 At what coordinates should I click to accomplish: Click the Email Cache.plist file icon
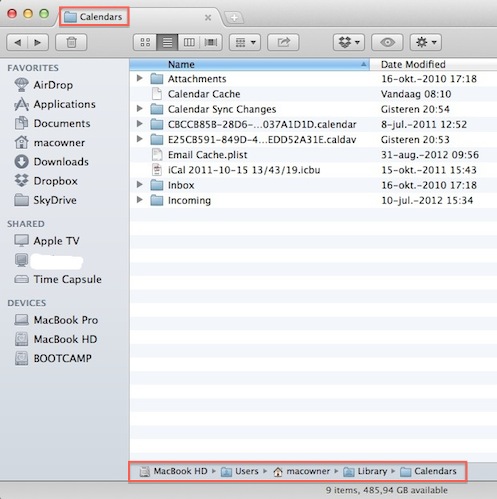click(157, 155)
